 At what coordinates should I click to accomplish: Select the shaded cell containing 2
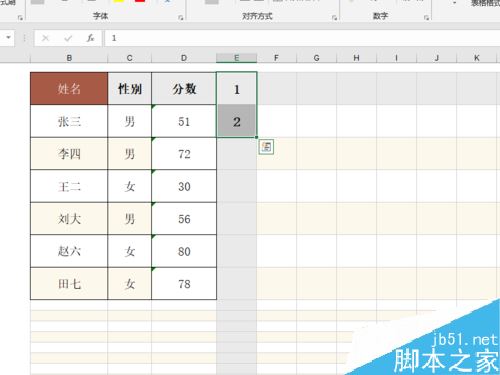pyautogui.click(x=237, y=121)
